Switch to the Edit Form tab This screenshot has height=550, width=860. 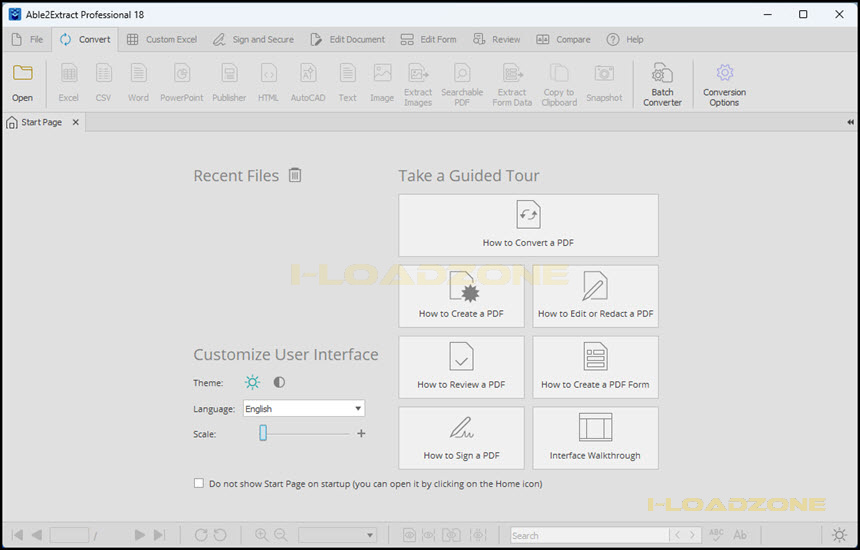tap(428, 39)
